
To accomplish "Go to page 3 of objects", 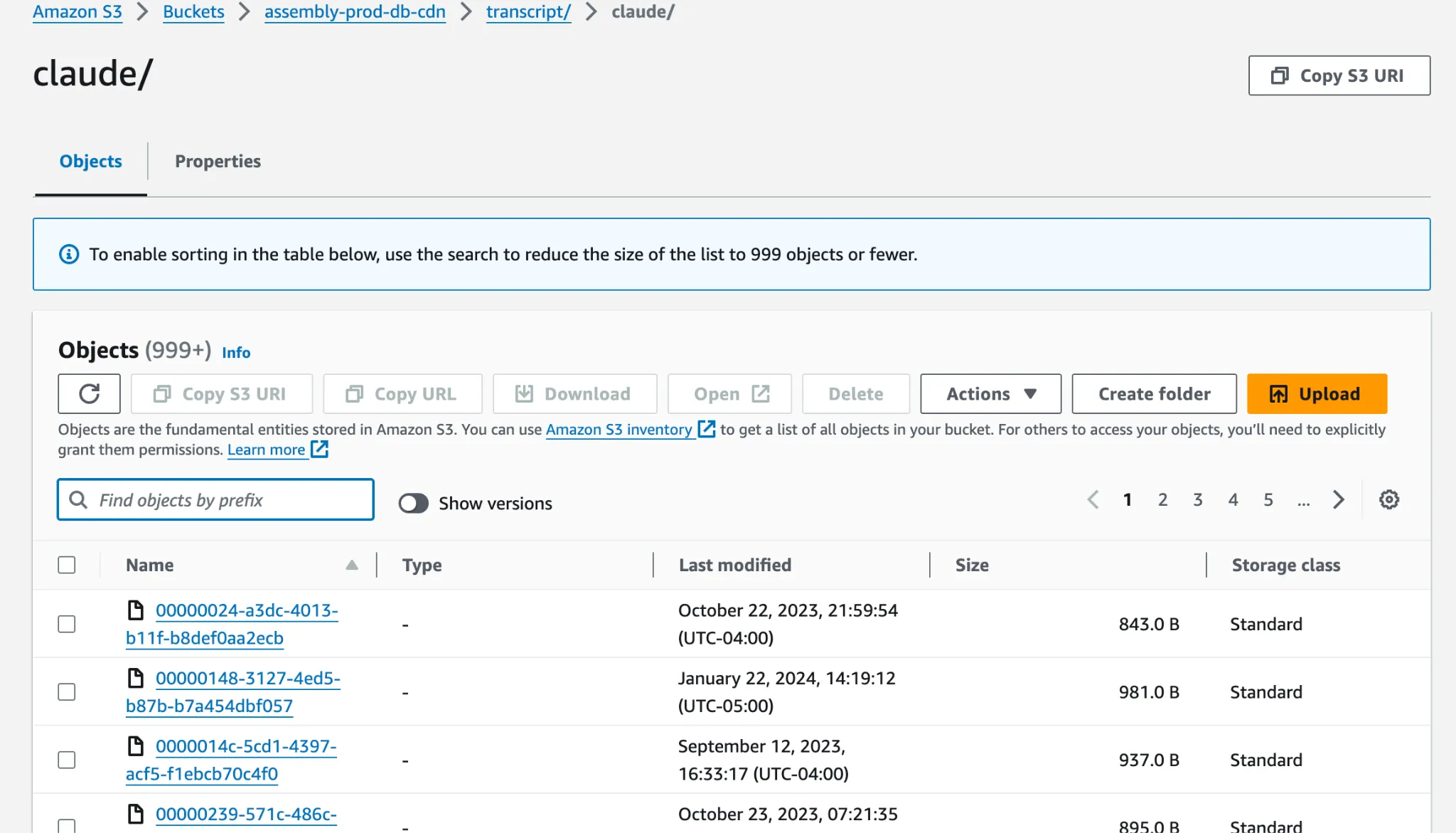I will tap(1197, 500).
